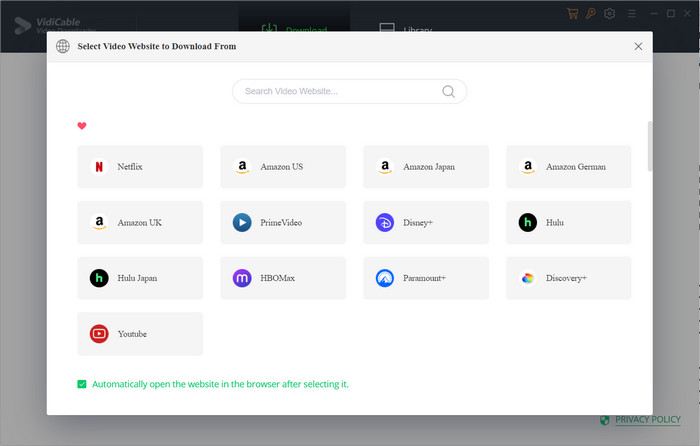Click the "Disney+" label text
Image resolution: width=700 pixels, height=446 pixels.
tap(418, 222)
